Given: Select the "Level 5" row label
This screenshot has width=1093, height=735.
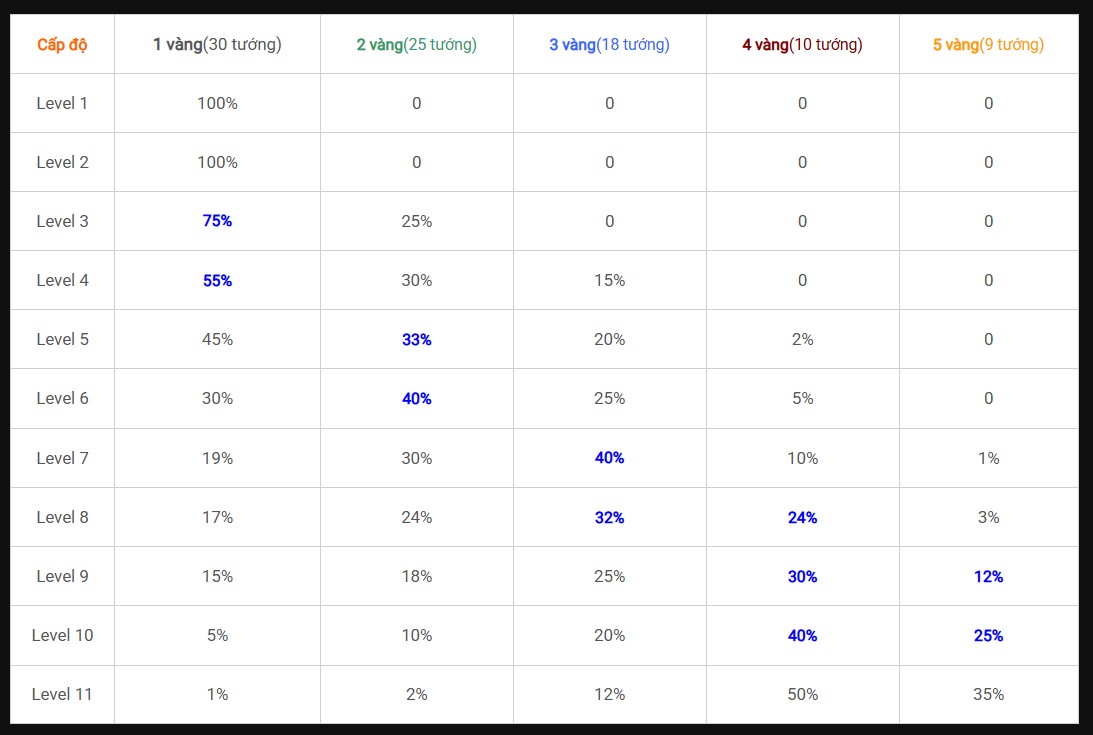Looking at the screenshot, I should pyautogui.click(x=62, y=339).
